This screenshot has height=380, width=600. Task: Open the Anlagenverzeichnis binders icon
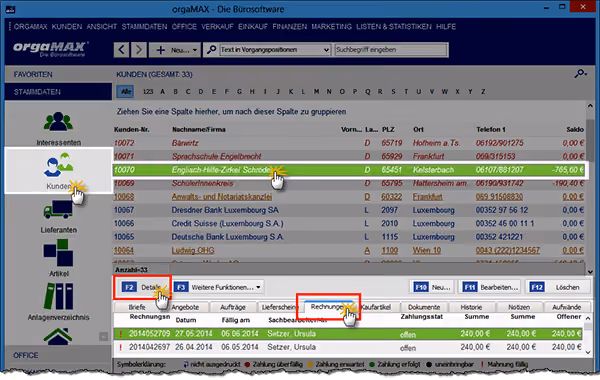point(58,296)
